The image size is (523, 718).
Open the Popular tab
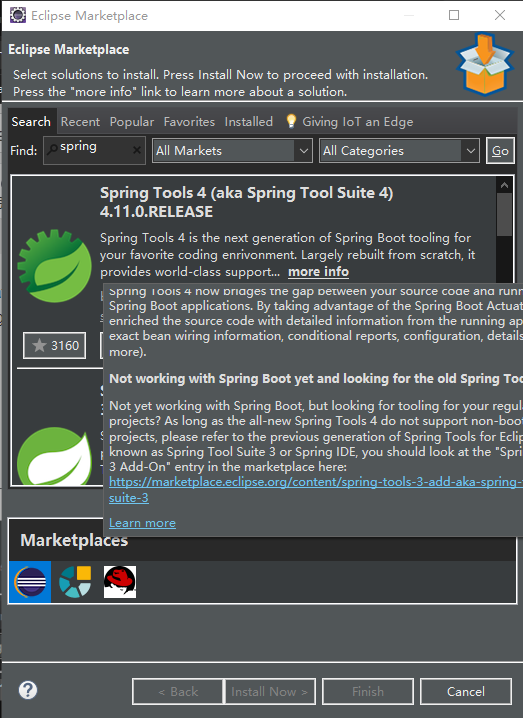coord(132,121)
